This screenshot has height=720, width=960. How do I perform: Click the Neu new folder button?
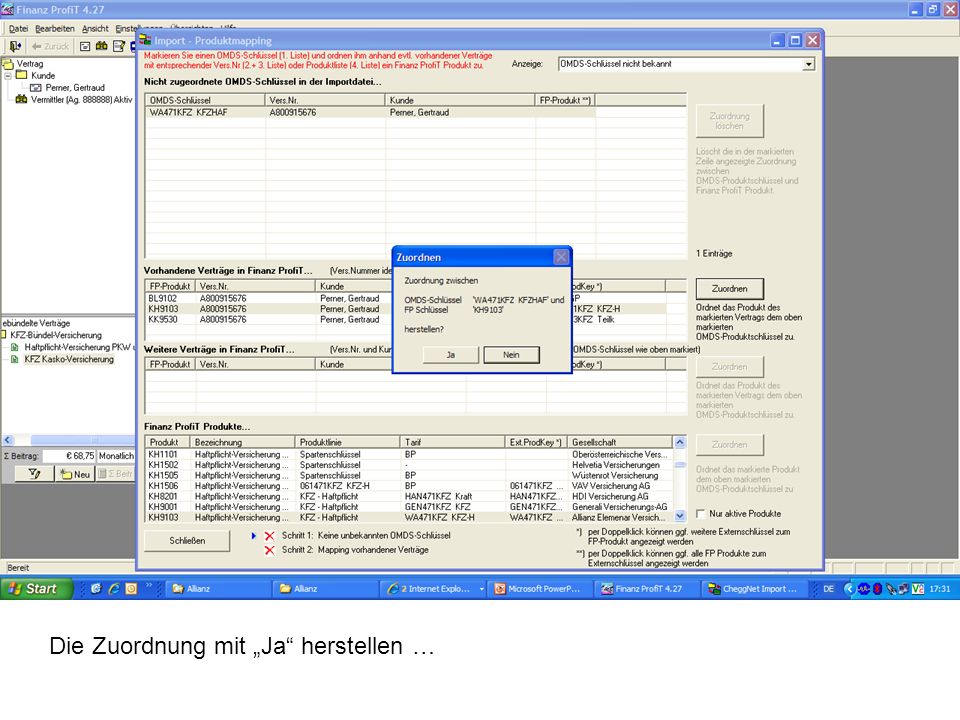coord(75,474)
